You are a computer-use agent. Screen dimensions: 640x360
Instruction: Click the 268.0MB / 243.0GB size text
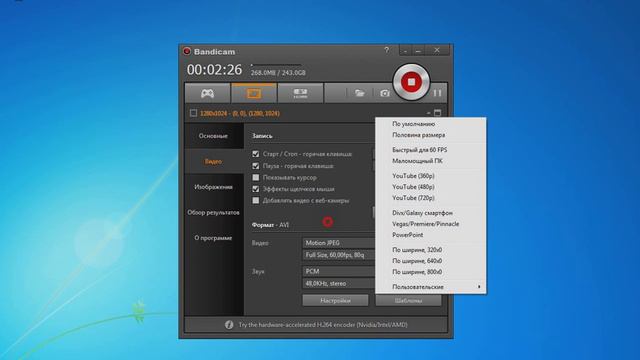pos(278,73)
